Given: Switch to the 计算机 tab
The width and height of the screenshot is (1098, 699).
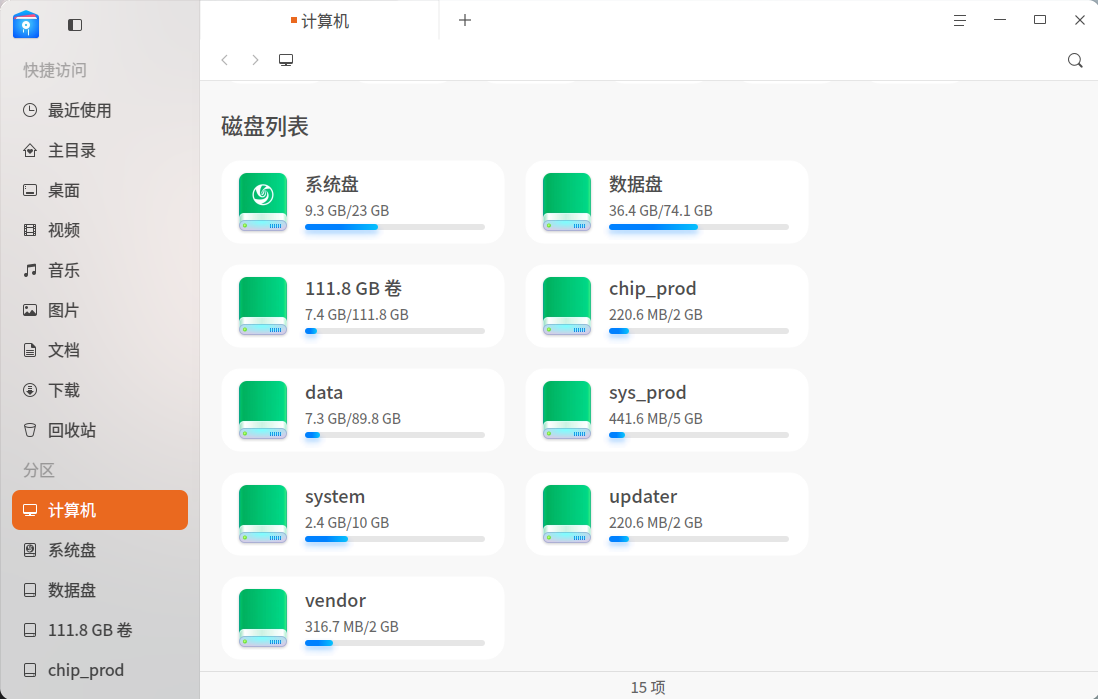Looking at the screenshot, I should pos(321,19).
